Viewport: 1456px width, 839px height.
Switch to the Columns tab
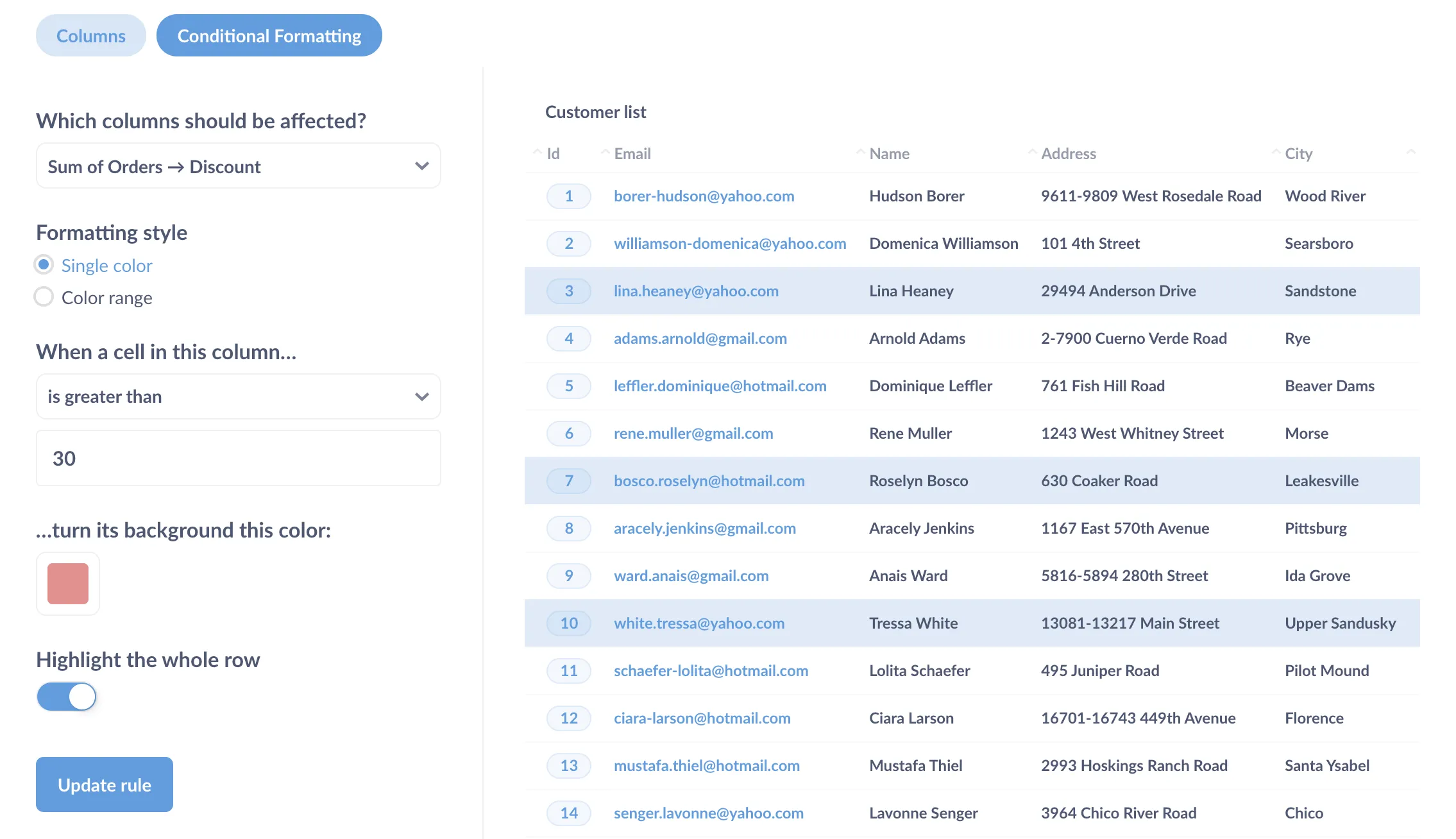(x=90, y=36)
